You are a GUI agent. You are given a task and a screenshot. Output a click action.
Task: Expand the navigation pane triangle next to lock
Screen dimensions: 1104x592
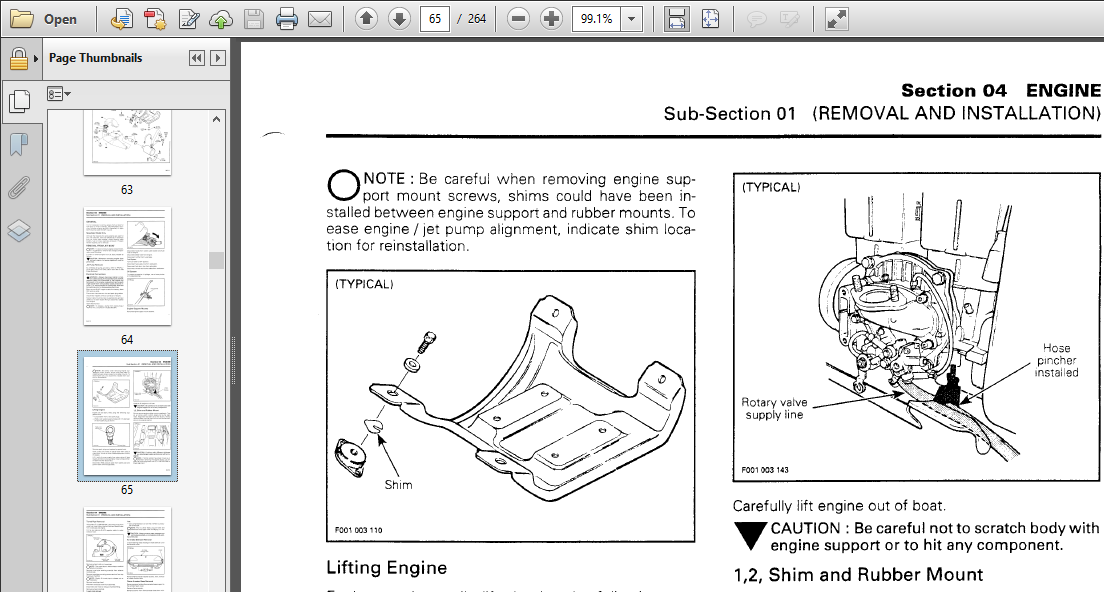click(35, 59)
